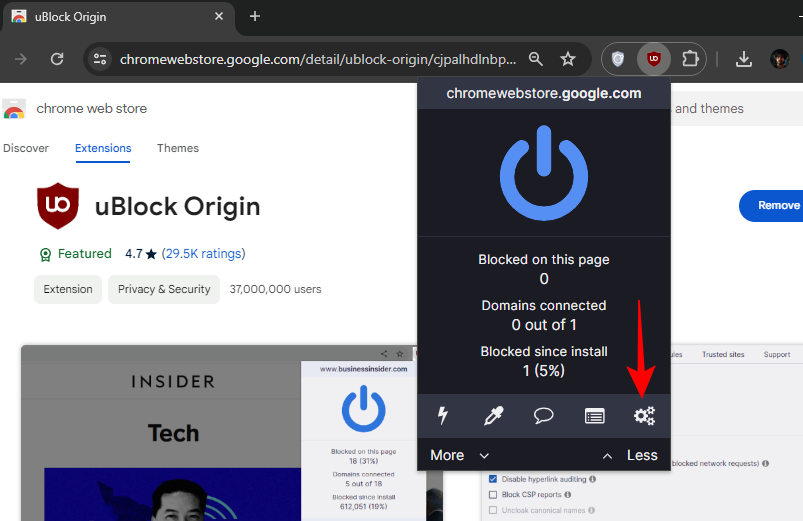Viewport: 803px width, 521px height.
Task: Reload the page
Action: coord(57,59)
